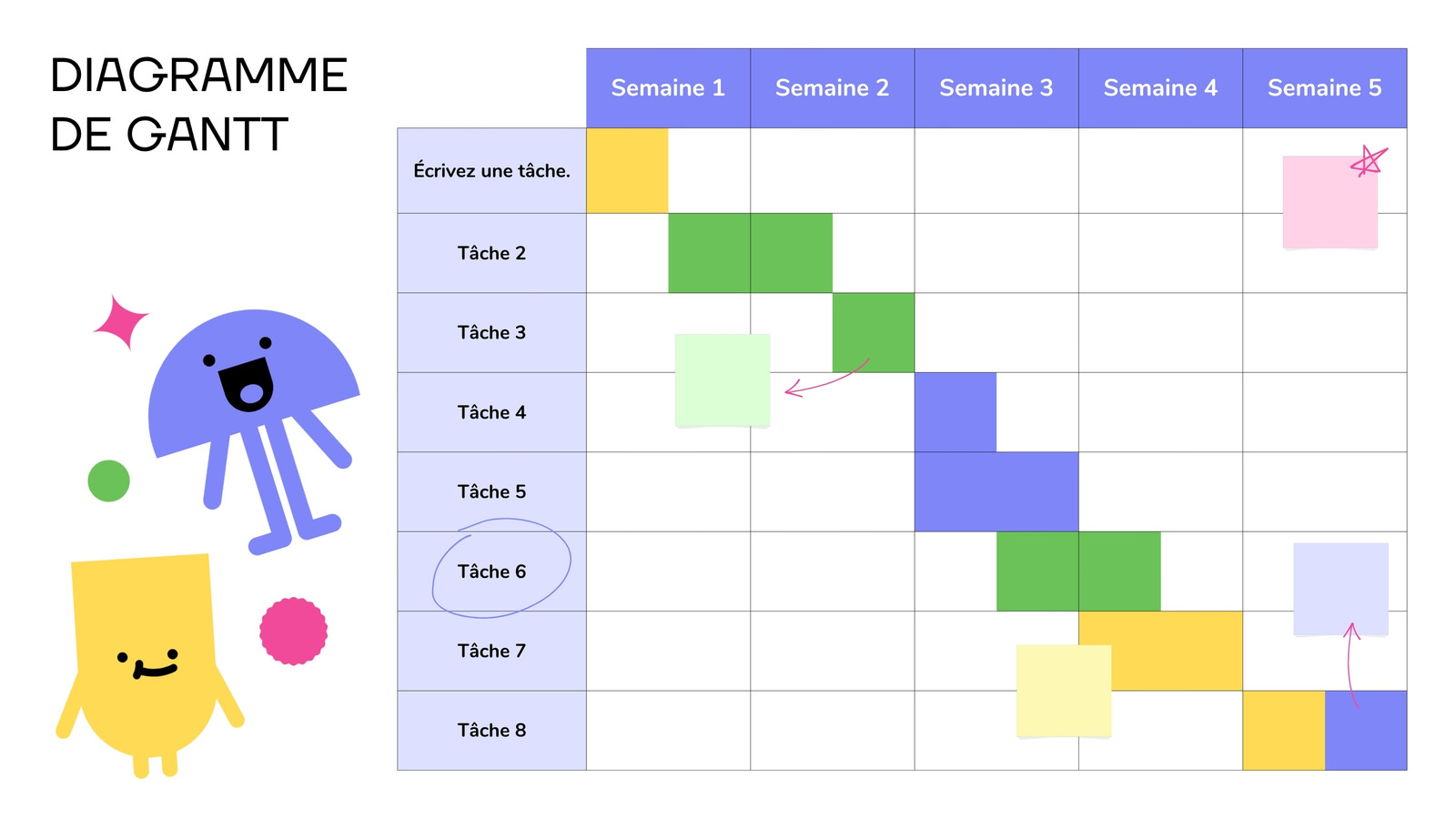This screenshot has width=1456, height=819.
Task: Click the DIAGRAMME DE GANTT title text
Action: [x=198, y=105]
